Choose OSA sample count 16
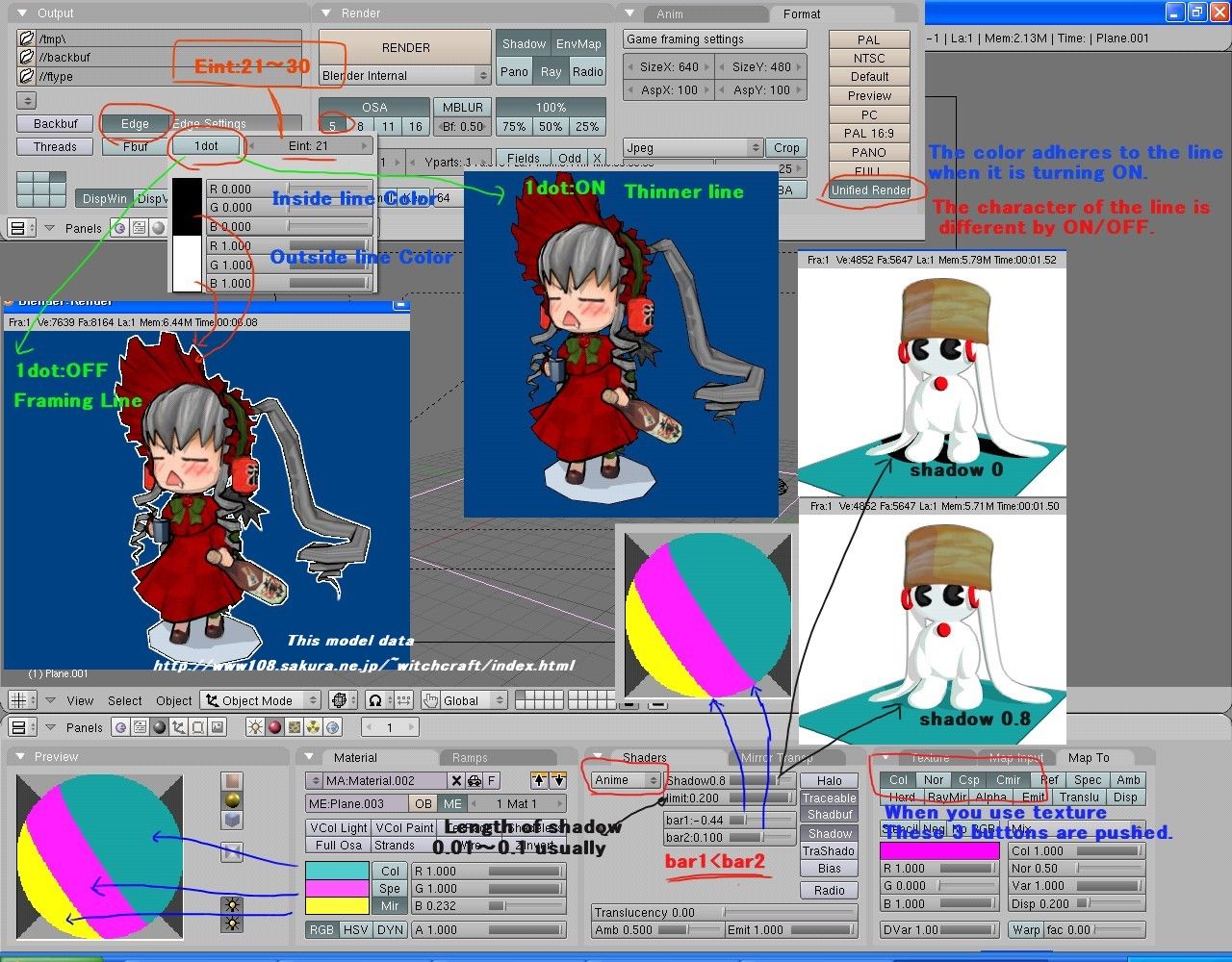 (415, 127)
